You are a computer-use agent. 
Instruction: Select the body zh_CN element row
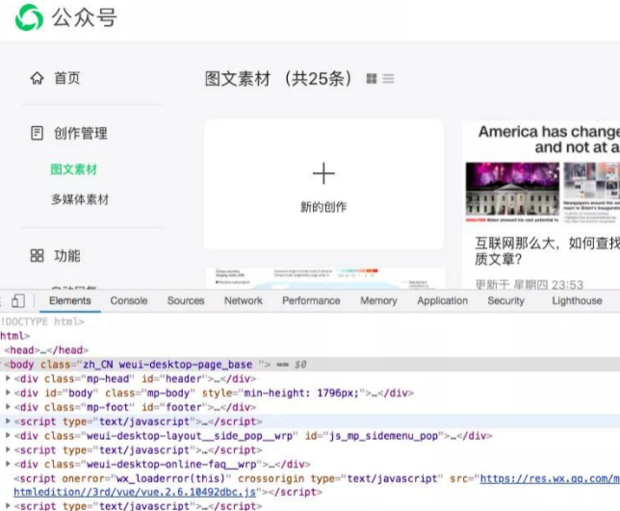[310, 364]
